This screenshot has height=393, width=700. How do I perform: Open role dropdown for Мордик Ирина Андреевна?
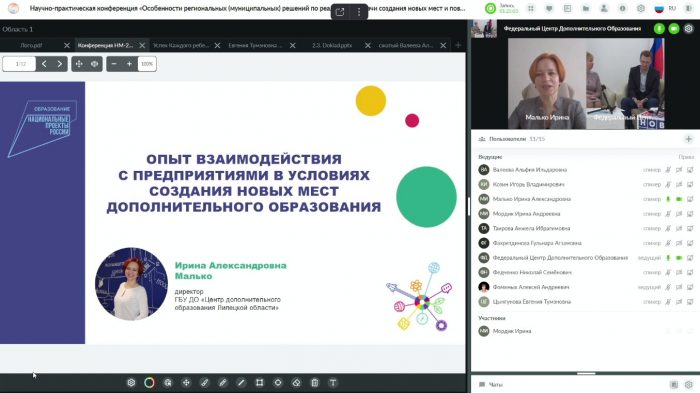coord(652,214)
